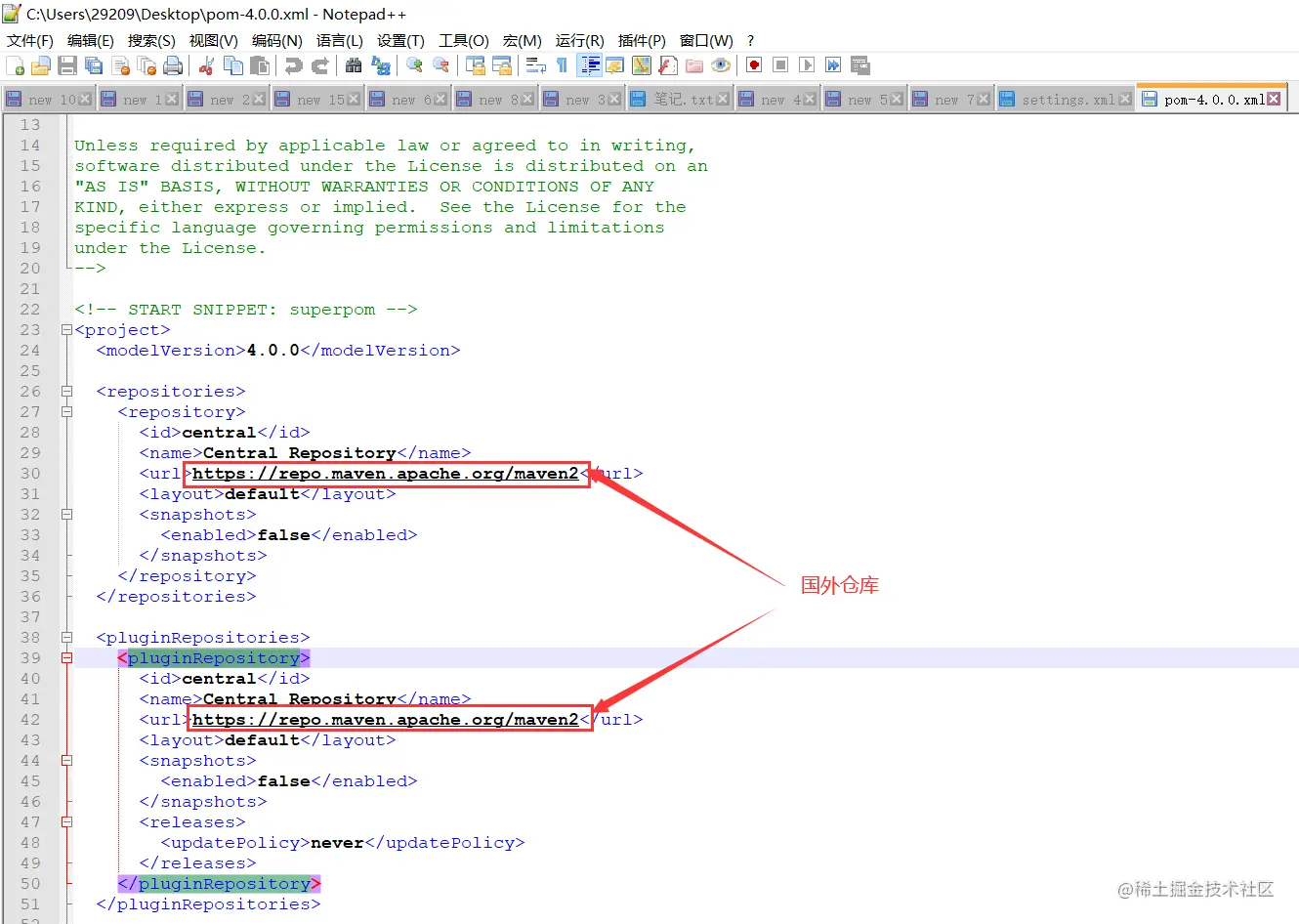Image resolution: width=1299 pixels, height=924 pixels.
Task: Click the Open file folder icon
Action: coord(41,65)
